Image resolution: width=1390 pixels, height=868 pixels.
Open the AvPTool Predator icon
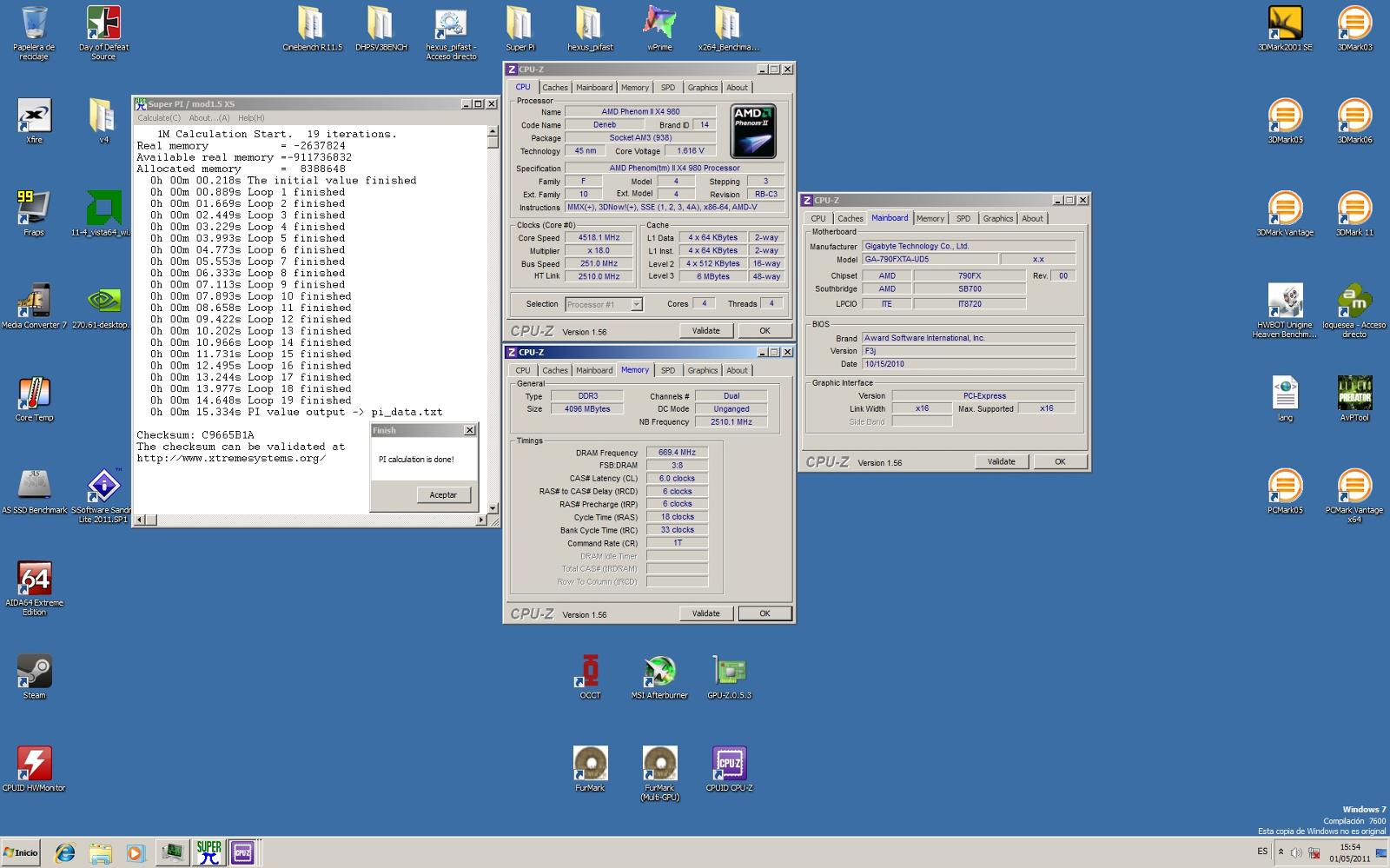(x=1354, y=399)
